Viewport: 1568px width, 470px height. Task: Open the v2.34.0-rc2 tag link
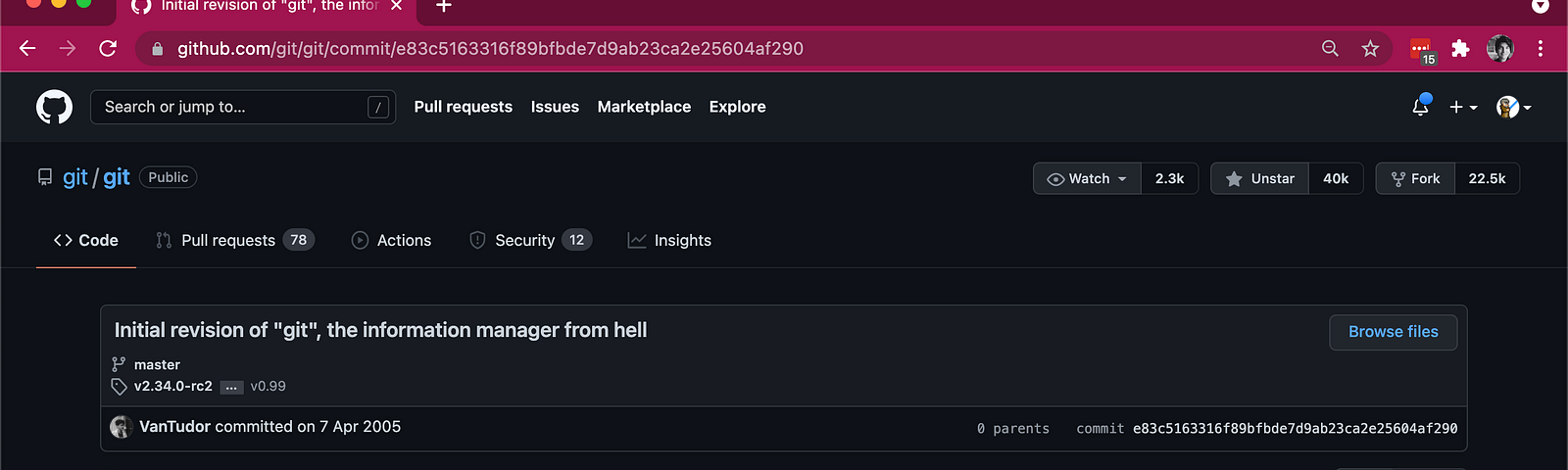[x=173, y=386]
